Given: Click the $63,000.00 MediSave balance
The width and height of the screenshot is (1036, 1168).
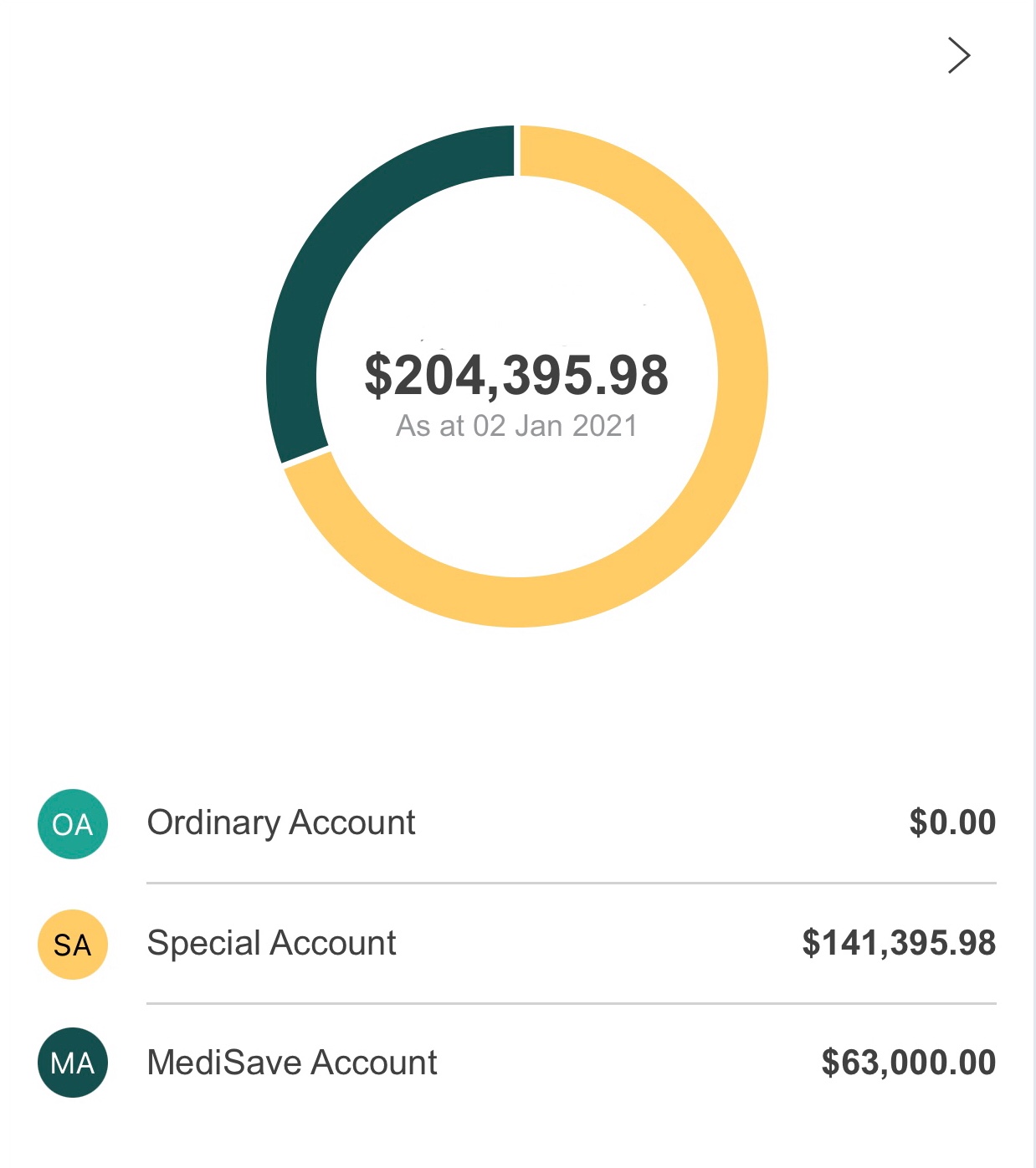Looking at the screenshot, I should tap(909, 1063).
